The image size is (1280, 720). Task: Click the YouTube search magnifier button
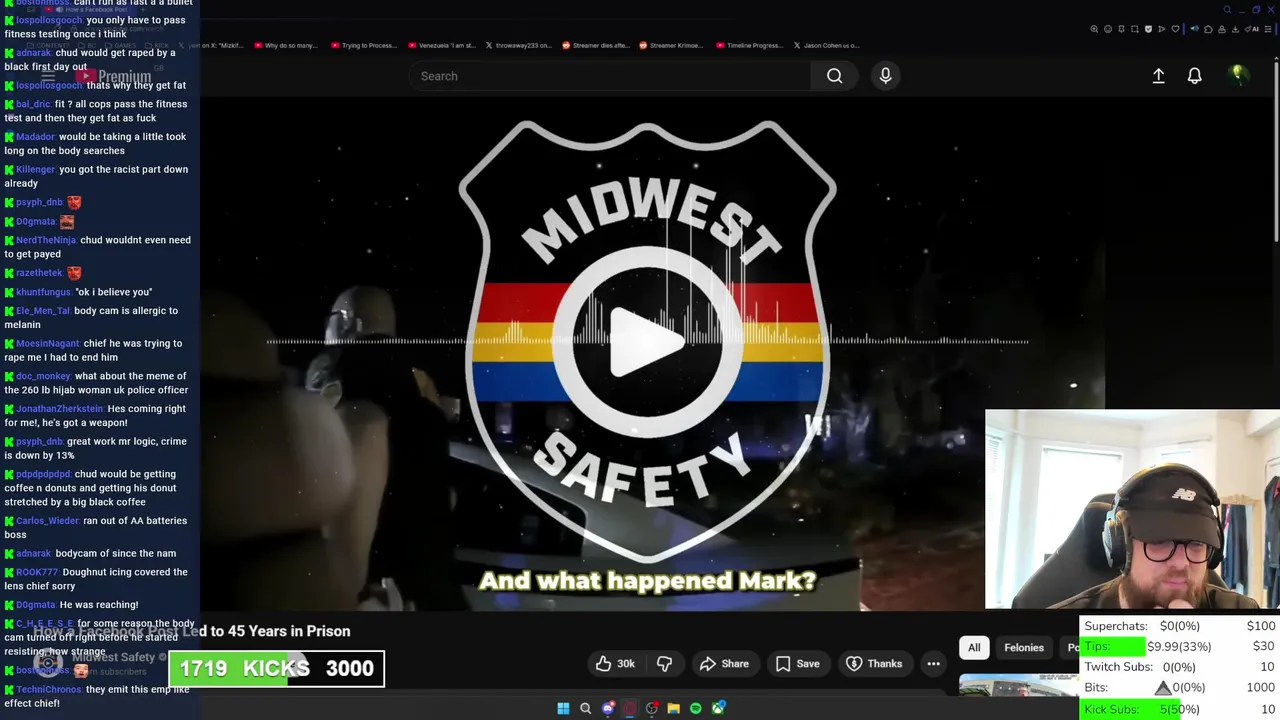[834, 76]
